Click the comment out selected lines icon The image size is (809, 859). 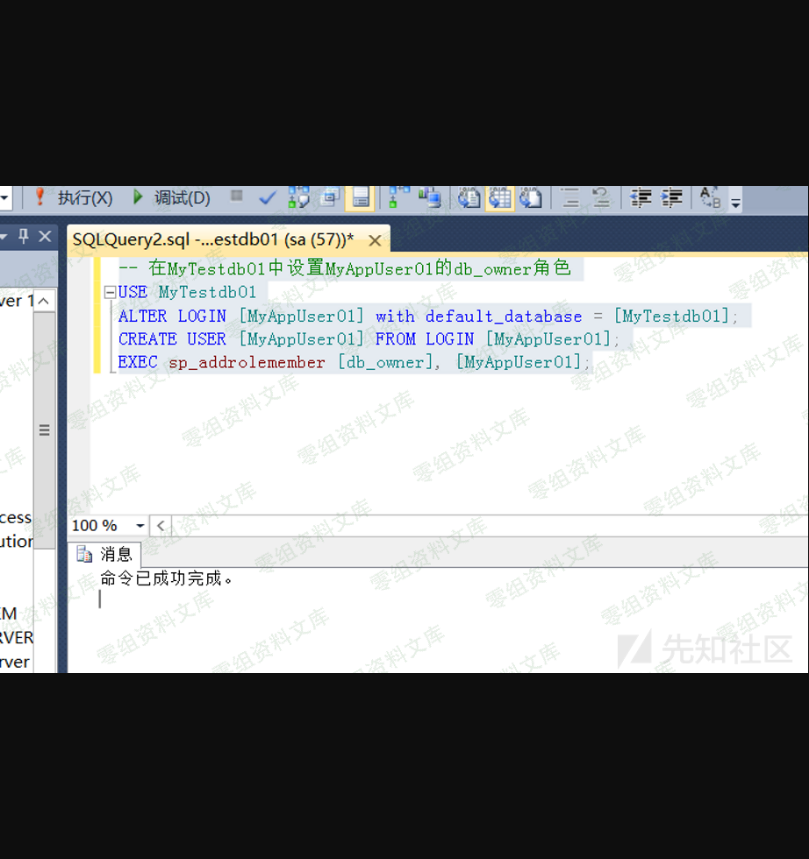click(x=570, y=198)
